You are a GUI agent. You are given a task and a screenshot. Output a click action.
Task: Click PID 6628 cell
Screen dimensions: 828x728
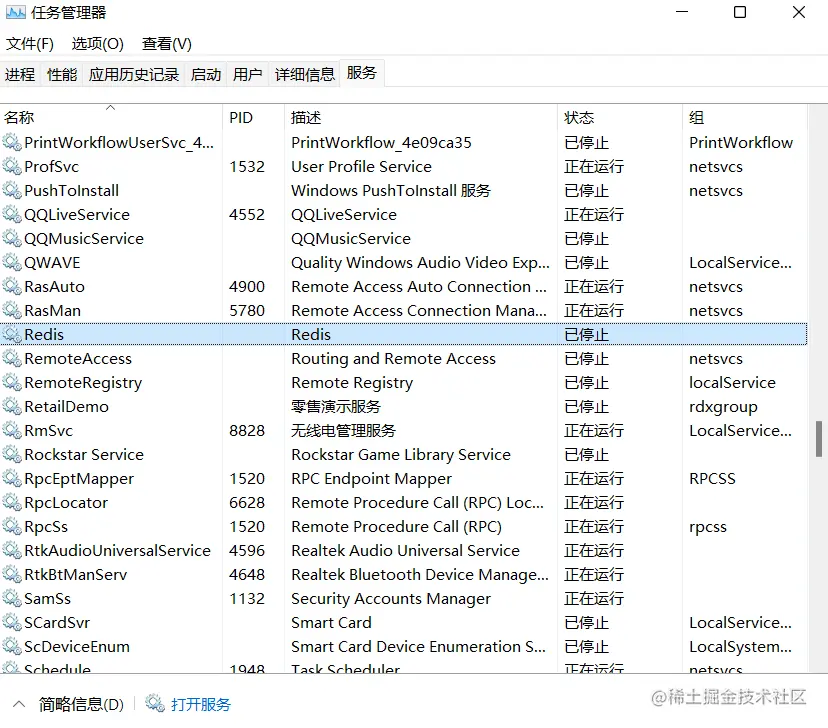click(x=247, y=503)
